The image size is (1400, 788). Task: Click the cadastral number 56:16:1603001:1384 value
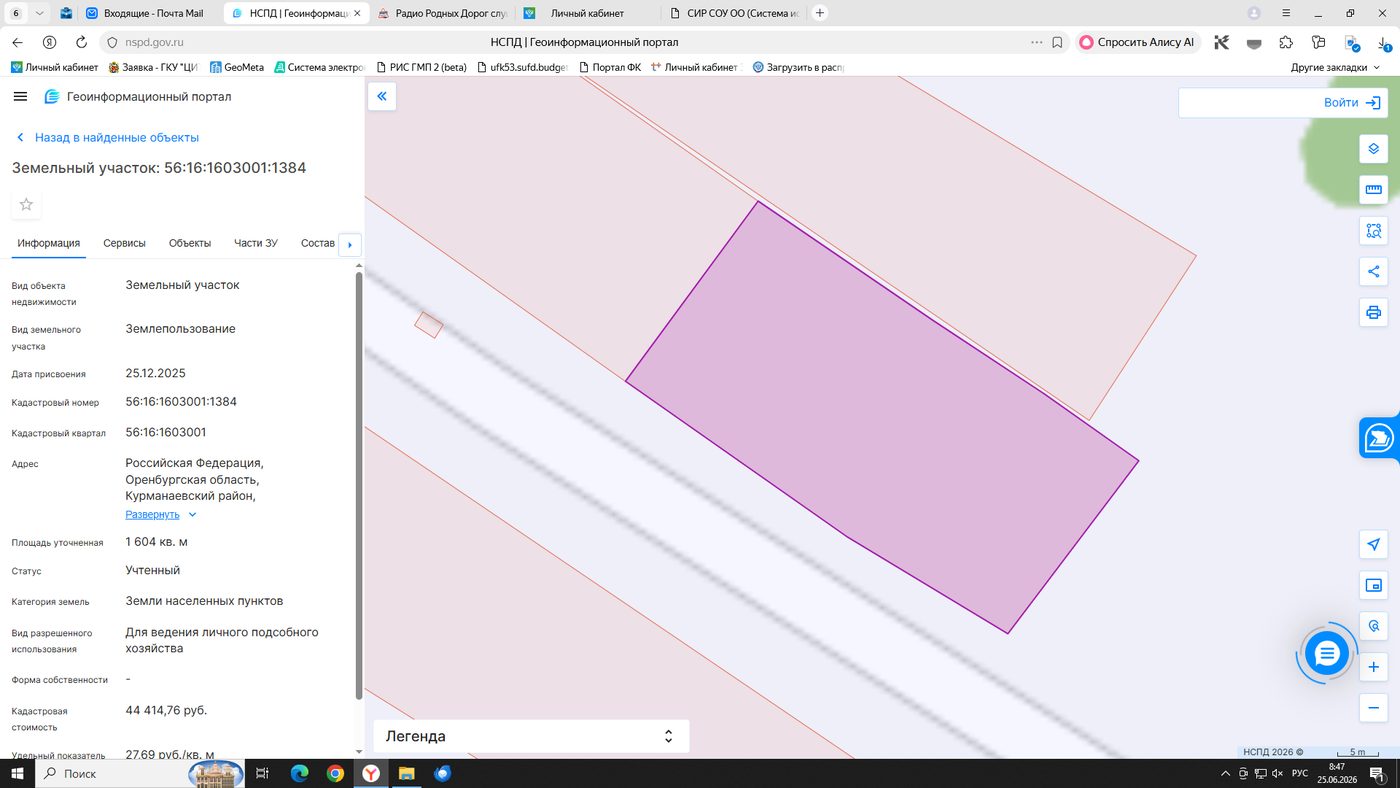(181, 402)
